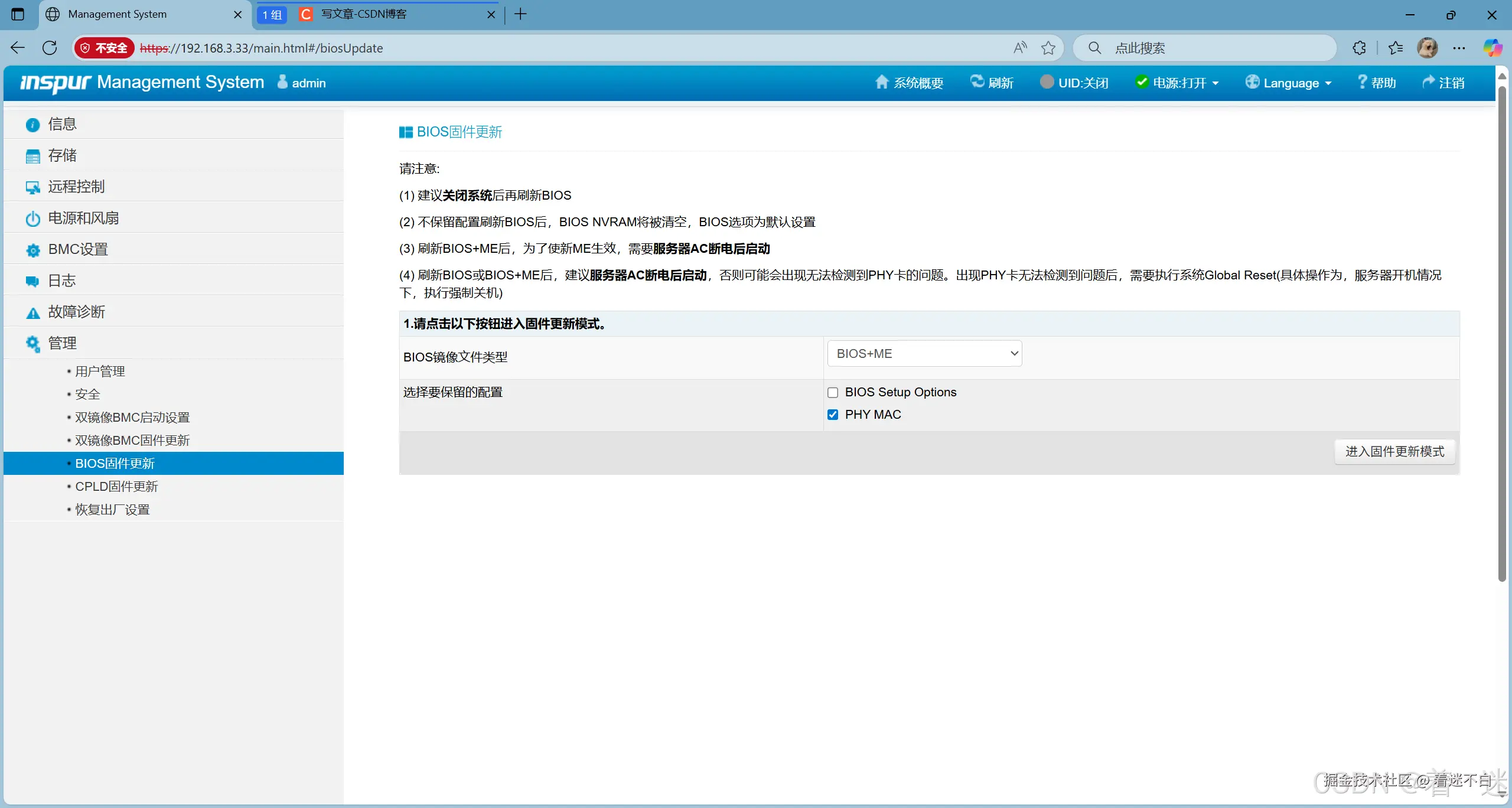The height and width of the screenshot is (808, 1512).
Task: Open the 信息 (Information) section
Action: click(62, 124)
